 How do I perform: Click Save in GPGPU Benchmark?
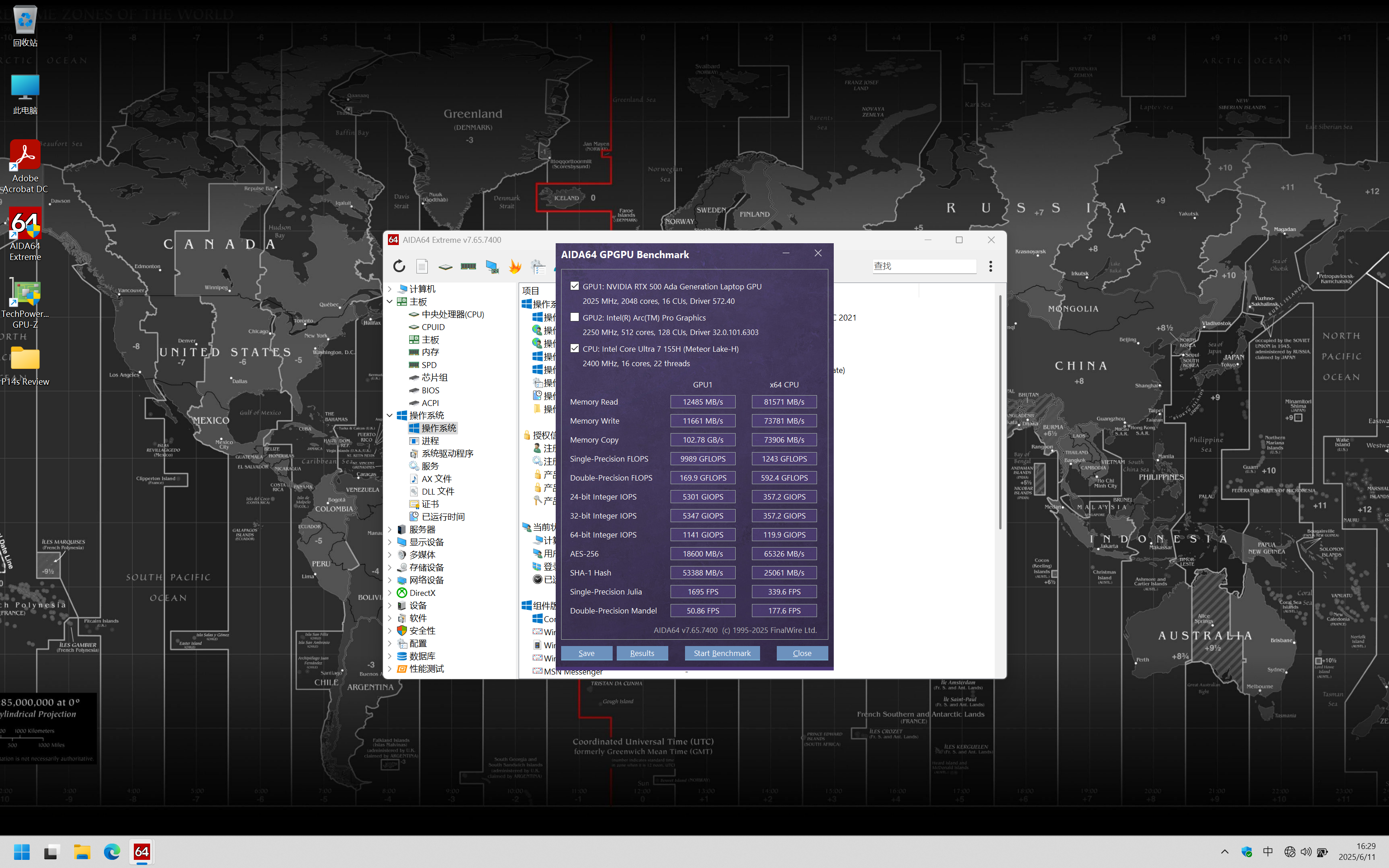pyautogui.click(x=586, y=653)
